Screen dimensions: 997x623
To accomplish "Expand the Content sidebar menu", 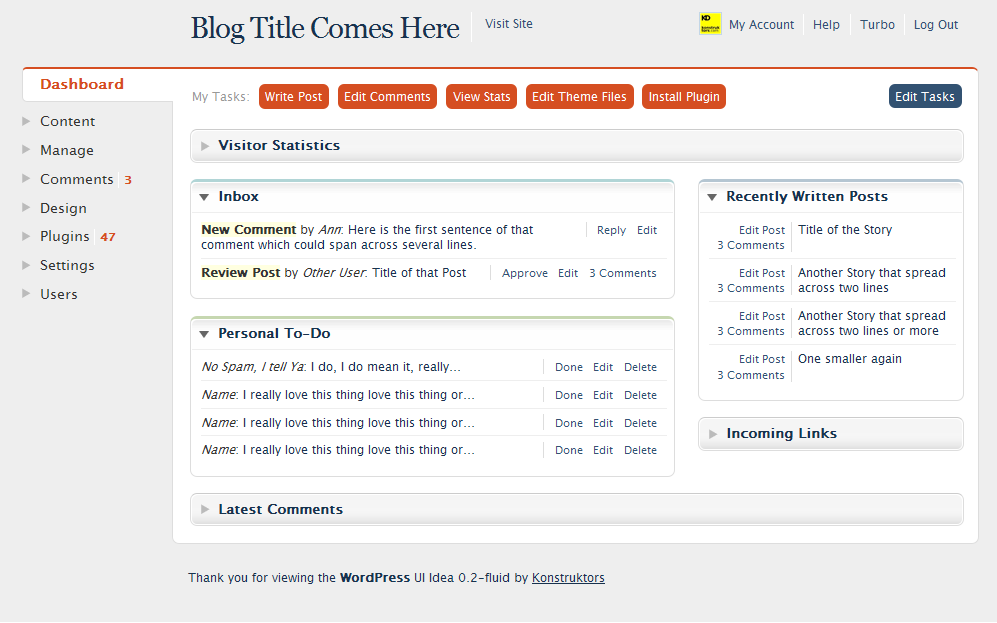I will pyautogui.click(x=27, y=122).
